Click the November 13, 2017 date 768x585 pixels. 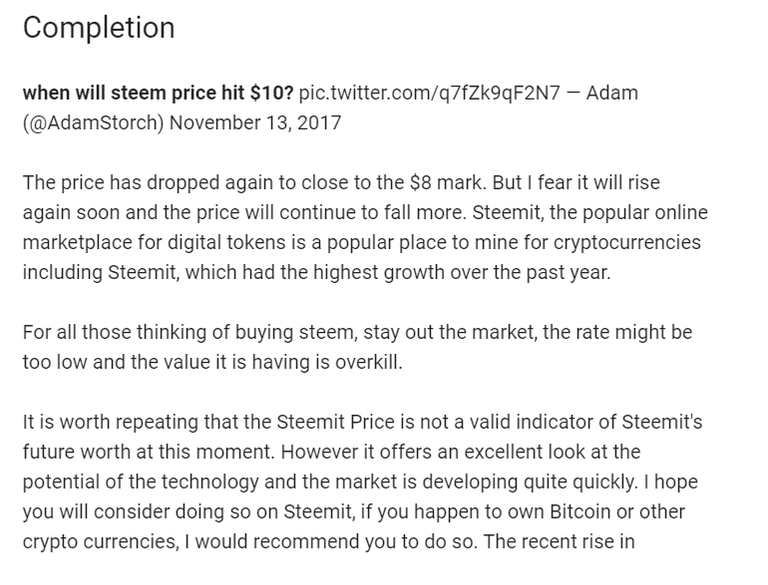click(x=255, y=122)
